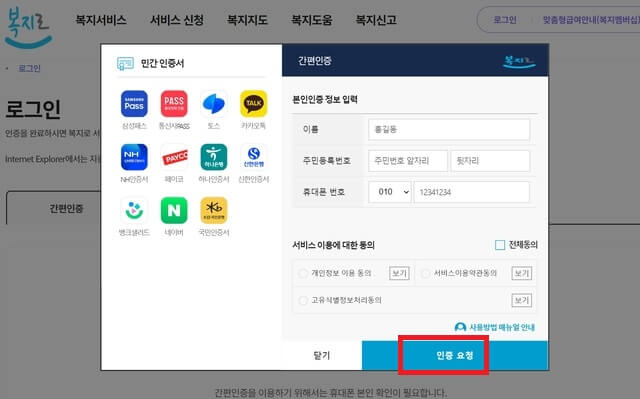Click the 민간 인증서 certificate icon
The height and width of the screenshot is (399, 640).
(125, 64)
